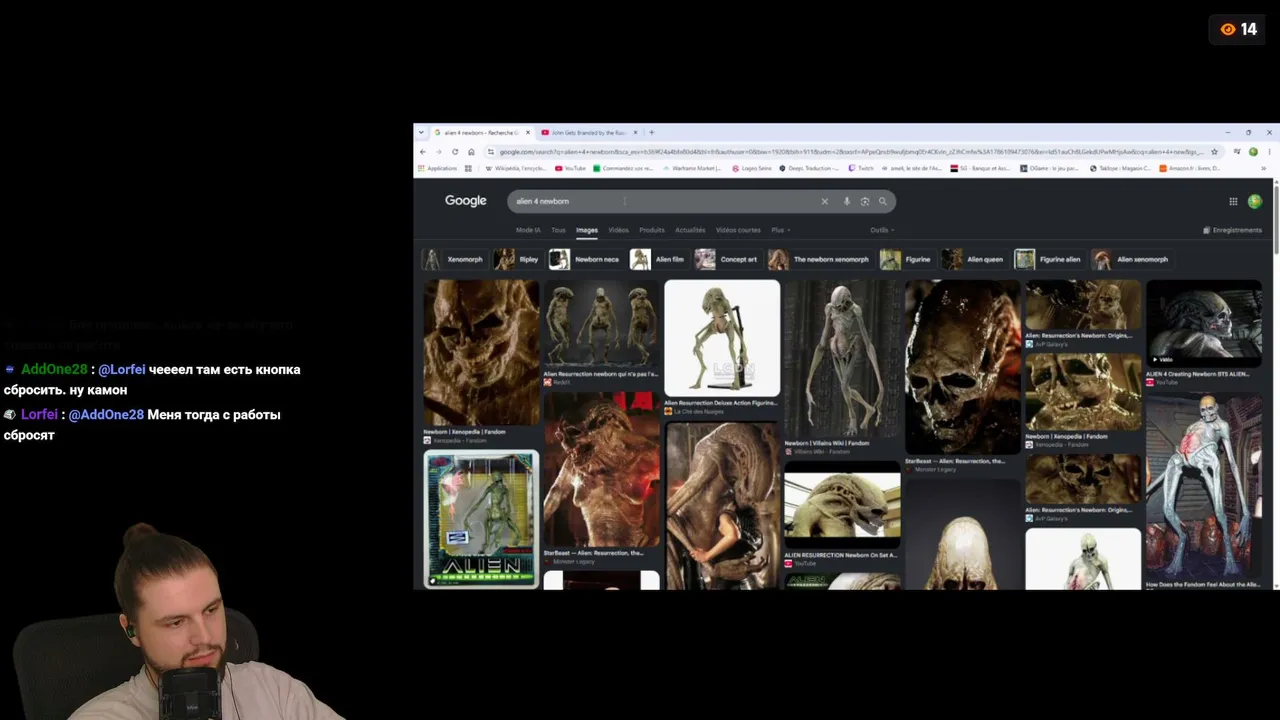The height and width of the screenshot is (720, 1280).
Task: Filter by the Alien film chip
Action: [658, 259]
